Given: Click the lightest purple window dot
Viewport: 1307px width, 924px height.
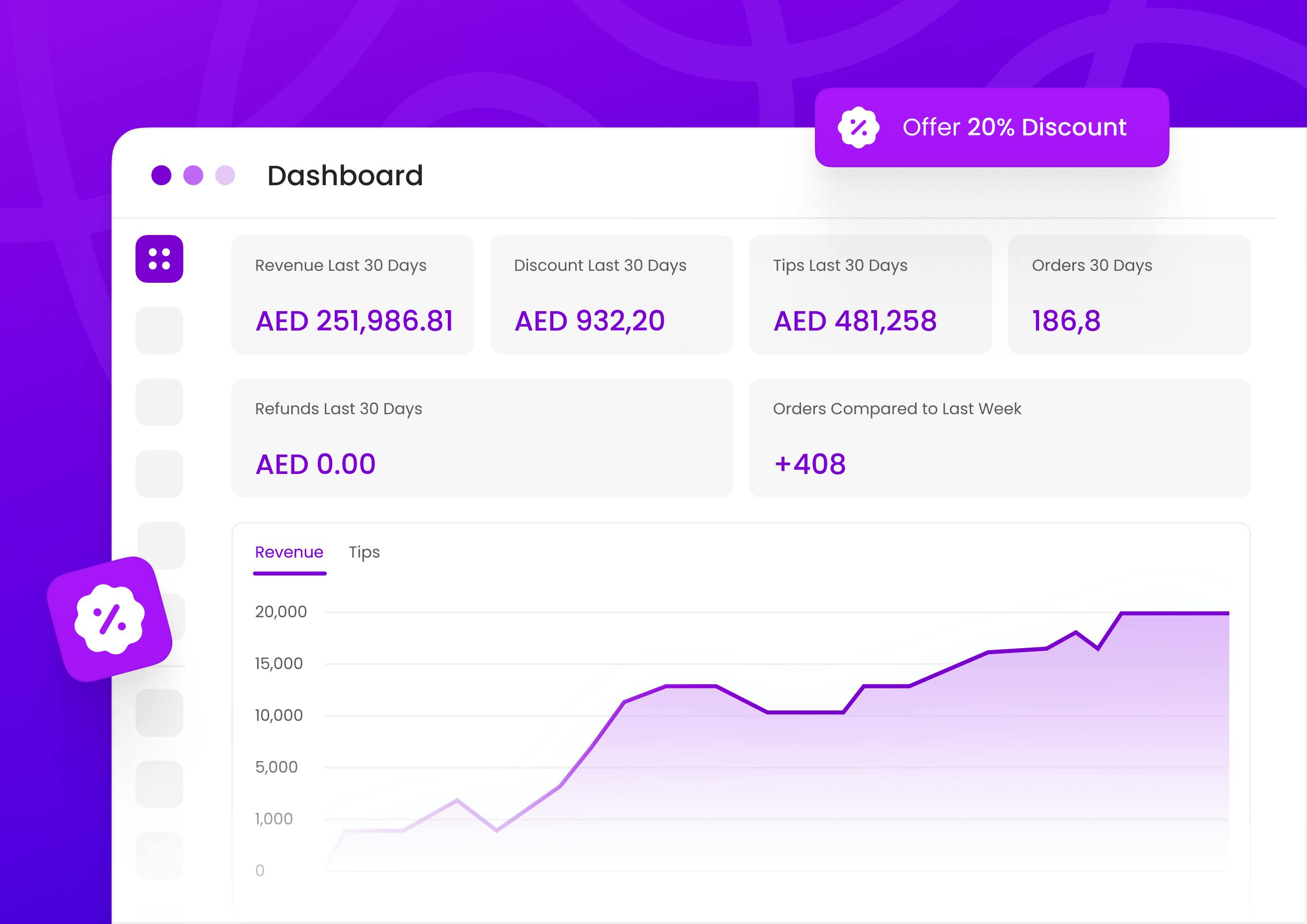Looking at the screenshot, I should coord(225,175).
